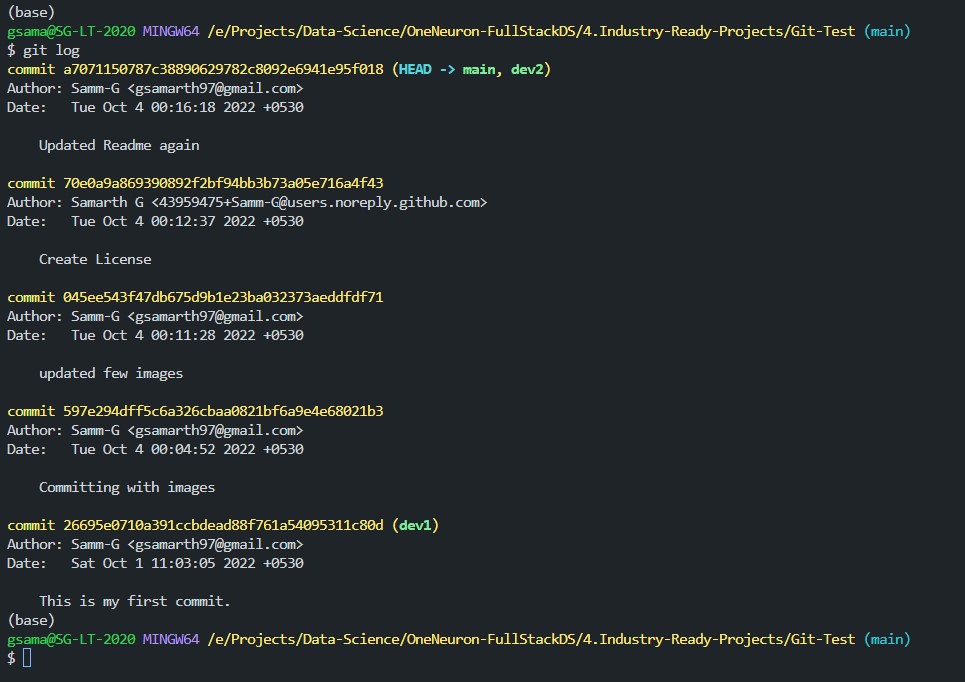Image resolution: width=965 pixels, height=682 pixels.
Task: Click the dev2 branch name
Action: pyautogui.click(x=528, y=69)
